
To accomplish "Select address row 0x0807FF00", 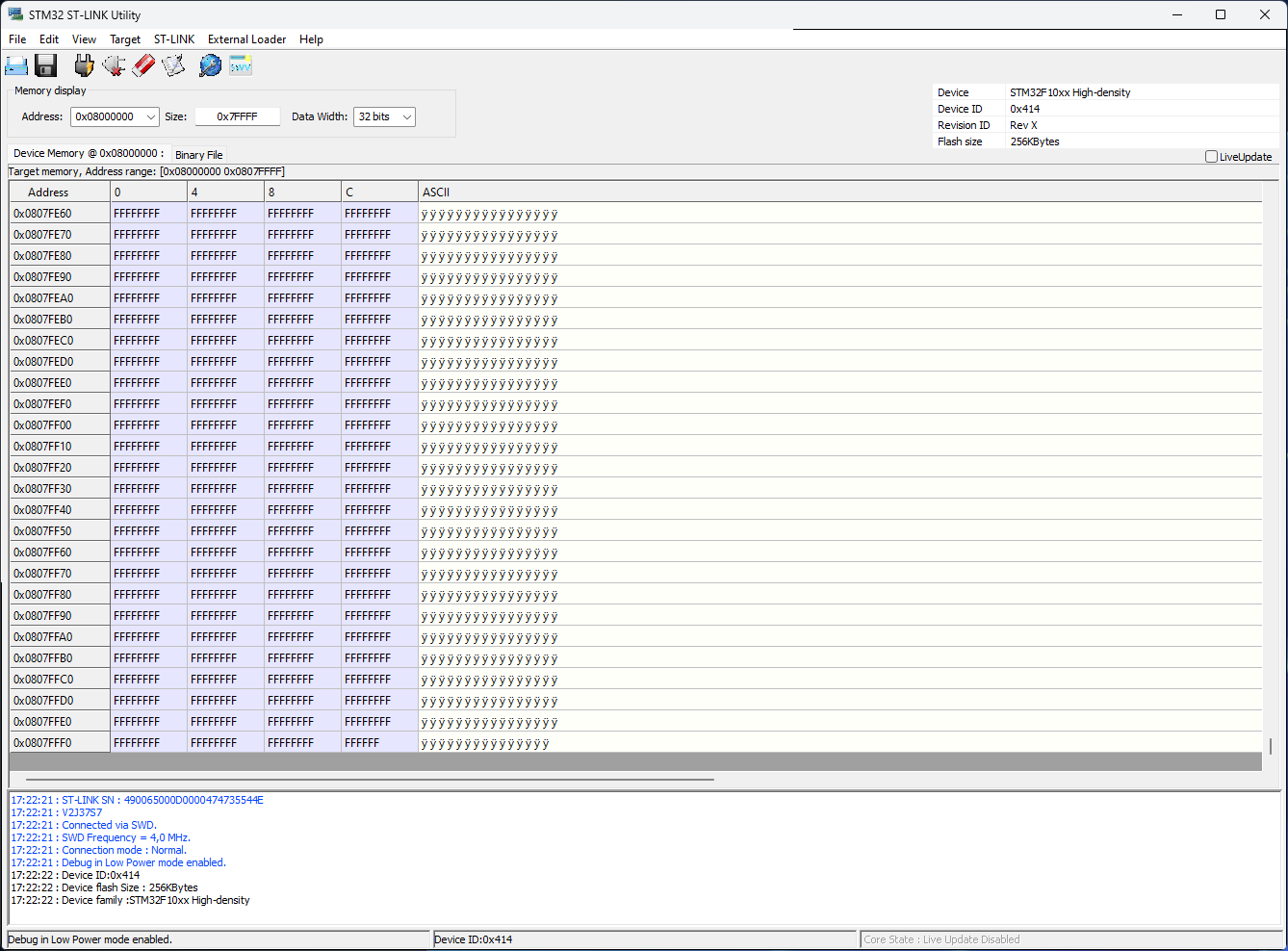I will (x=60, y=425).
